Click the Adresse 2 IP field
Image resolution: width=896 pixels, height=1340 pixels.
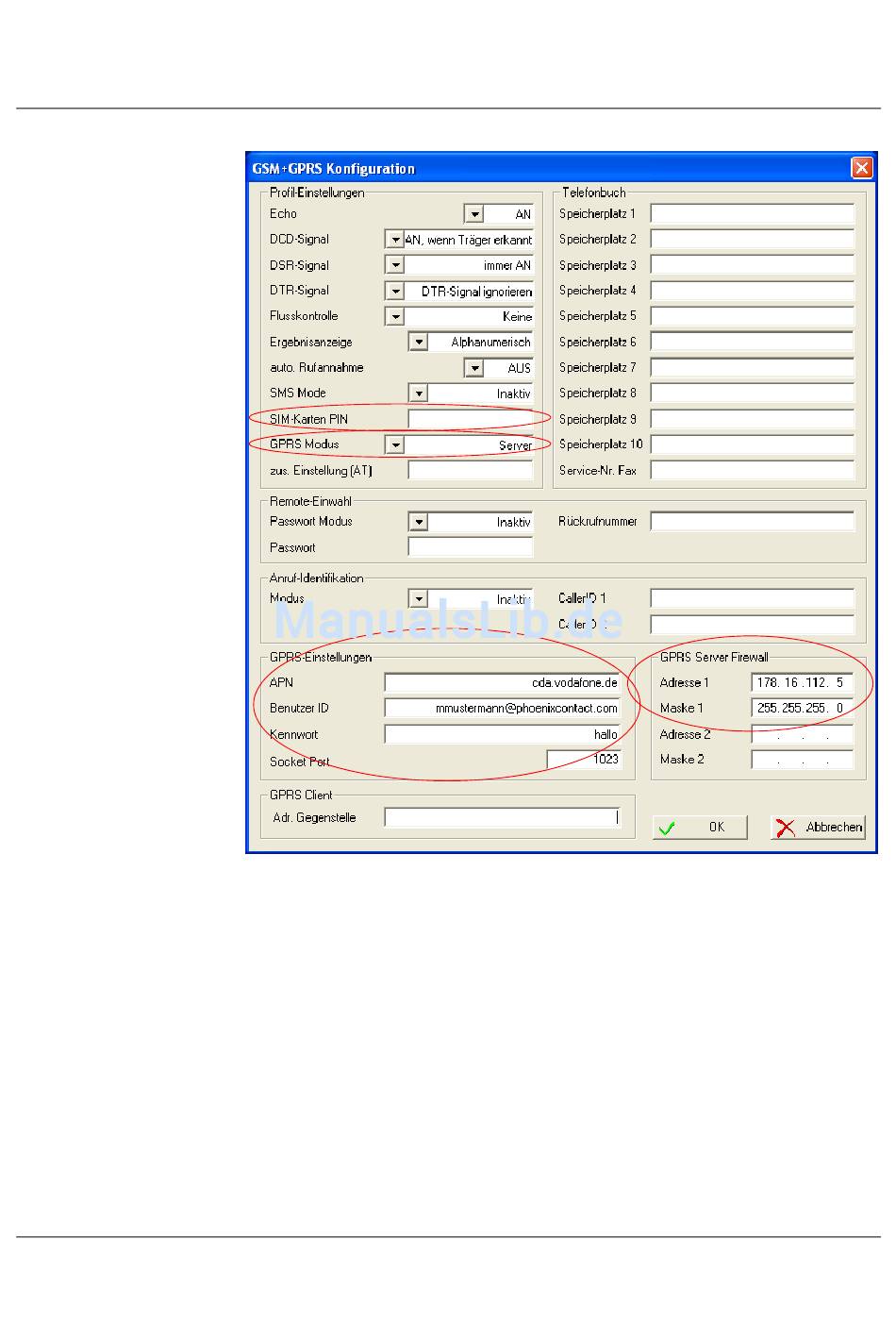coord(803,734)
